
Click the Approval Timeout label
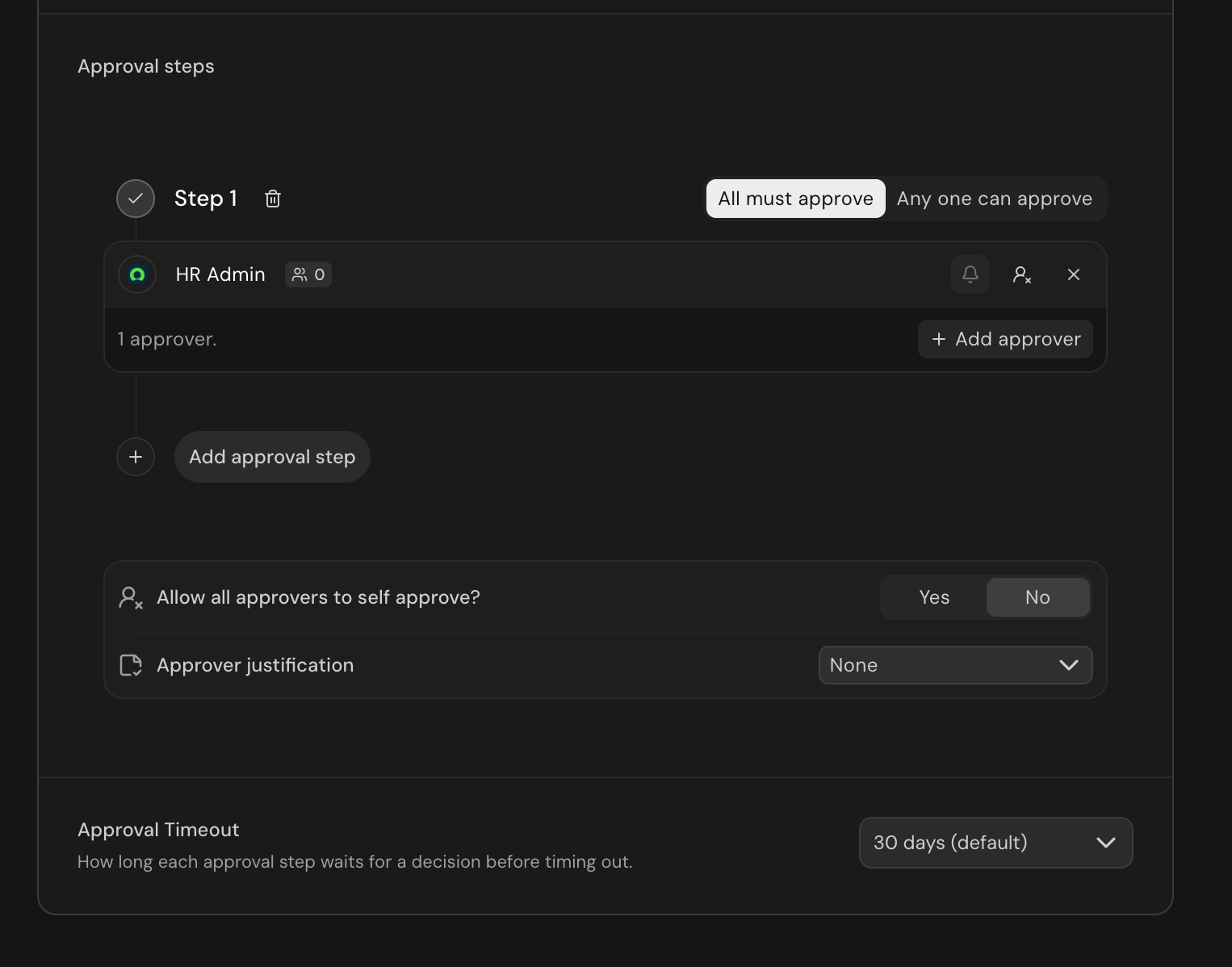click(x=158, y=830)
